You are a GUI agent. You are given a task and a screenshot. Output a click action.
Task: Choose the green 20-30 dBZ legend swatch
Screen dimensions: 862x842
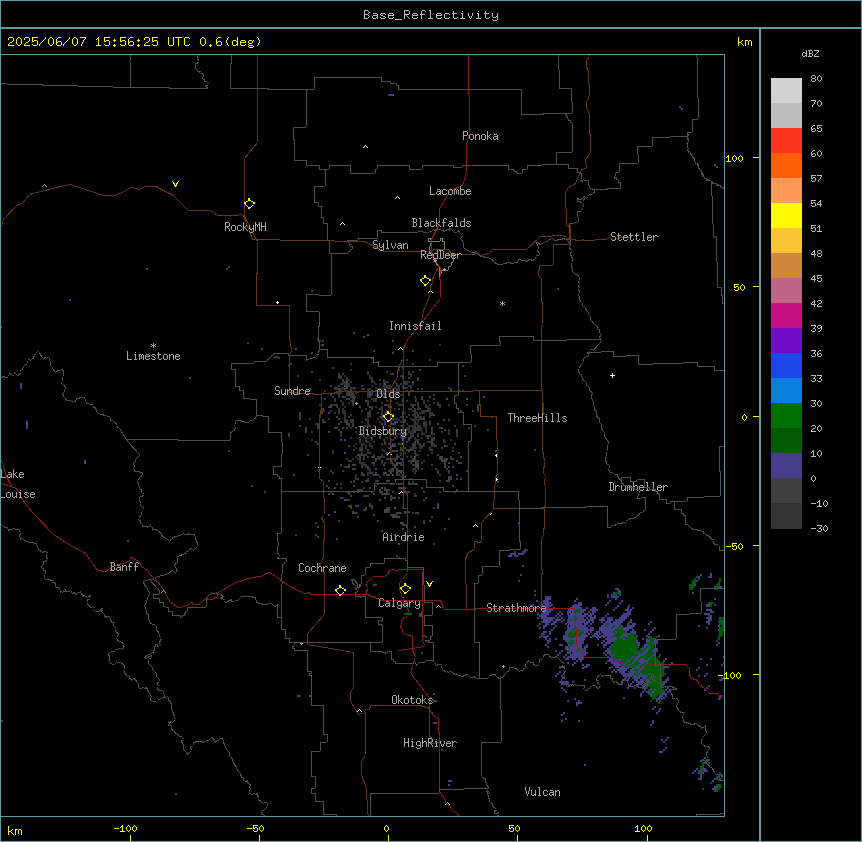click(786, 416)
